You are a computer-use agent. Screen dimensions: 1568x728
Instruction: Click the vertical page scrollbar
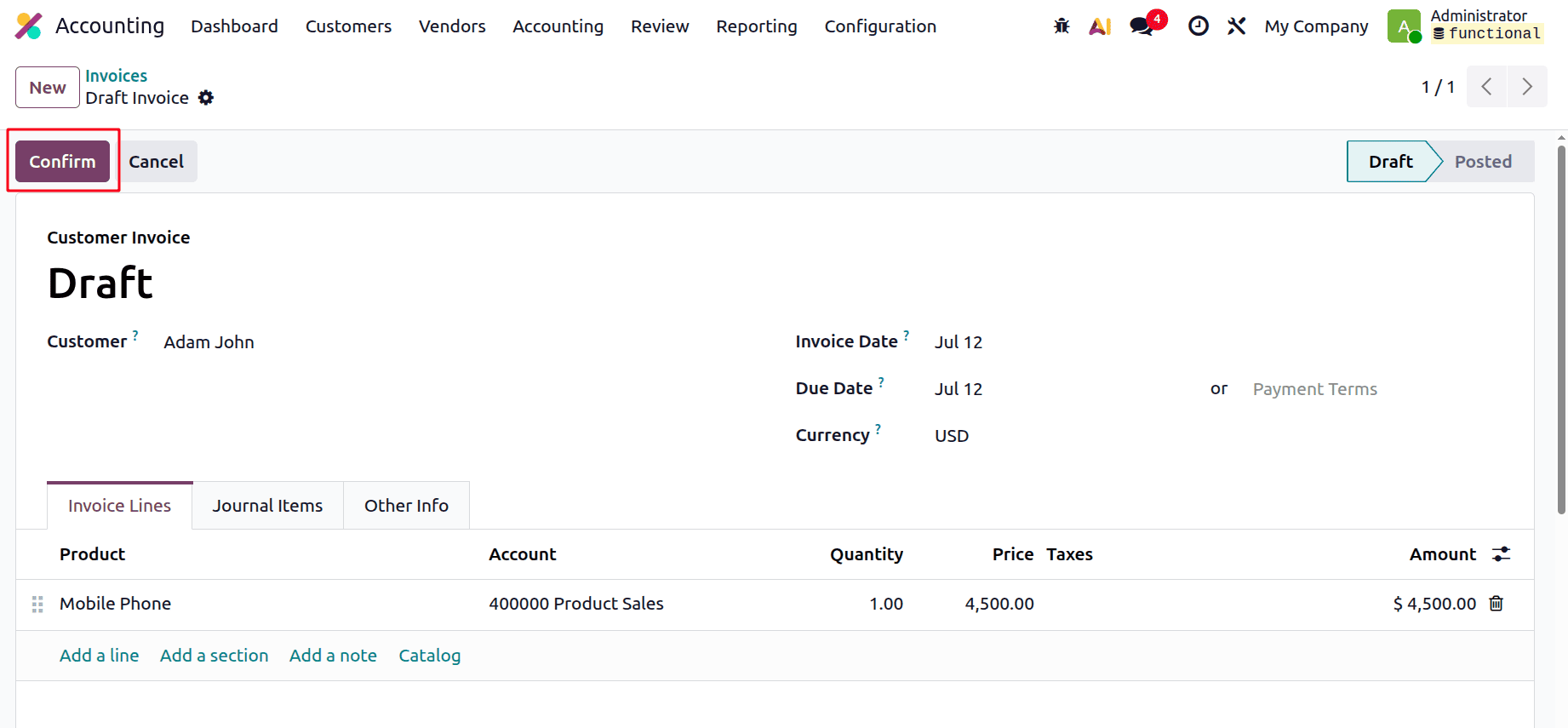pyautogui.click(x=1561, y=330)
